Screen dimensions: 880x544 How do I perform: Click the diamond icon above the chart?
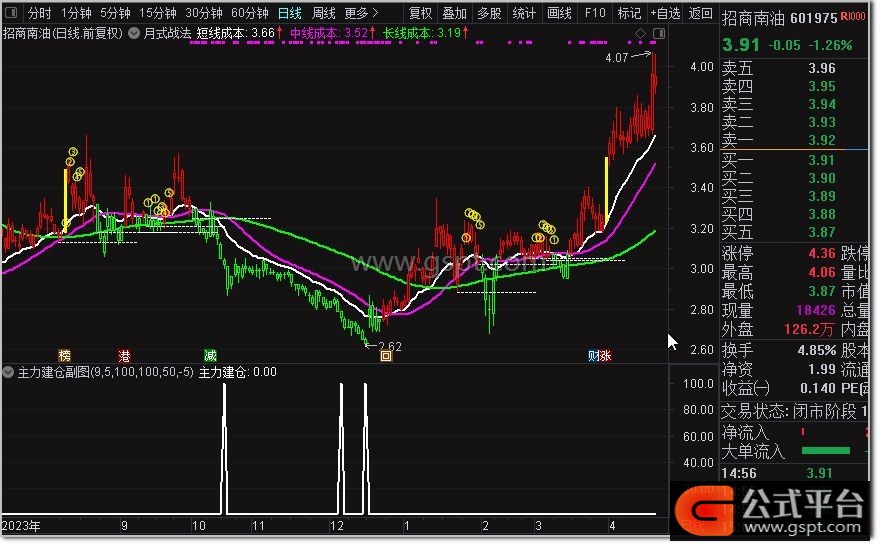tap(640, 34)
